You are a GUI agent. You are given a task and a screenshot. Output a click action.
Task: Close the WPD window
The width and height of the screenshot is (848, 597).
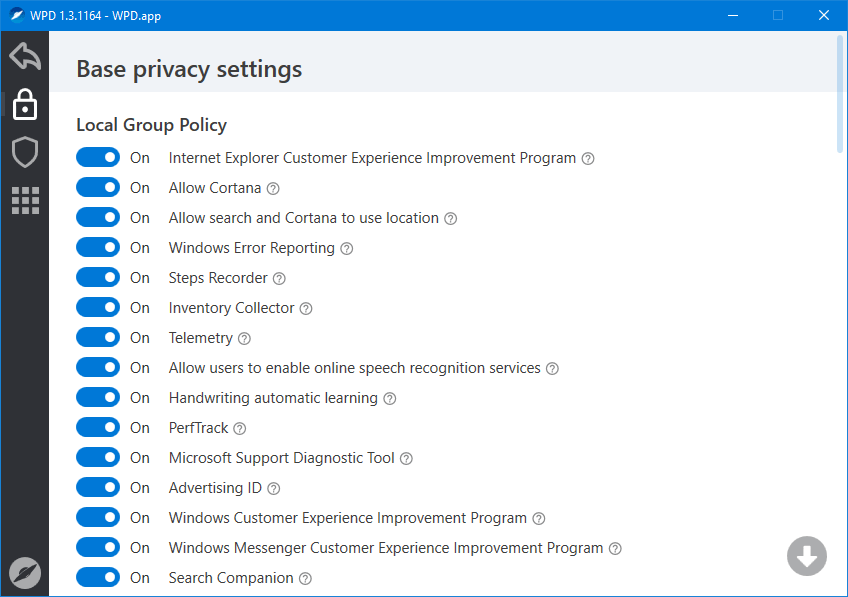pyautogui.click(x=824, y=15)
